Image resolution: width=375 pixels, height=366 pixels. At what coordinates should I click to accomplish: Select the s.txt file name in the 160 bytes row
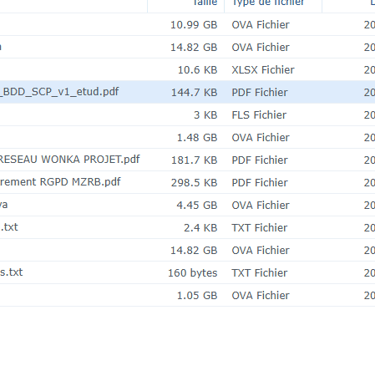(11, 272)
